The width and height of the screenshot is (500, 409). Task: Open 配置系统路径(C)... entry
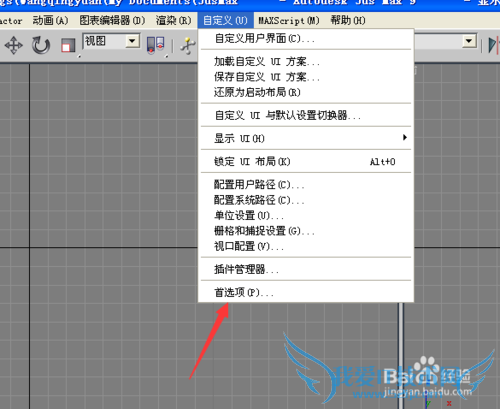click(x=306, y=200)
